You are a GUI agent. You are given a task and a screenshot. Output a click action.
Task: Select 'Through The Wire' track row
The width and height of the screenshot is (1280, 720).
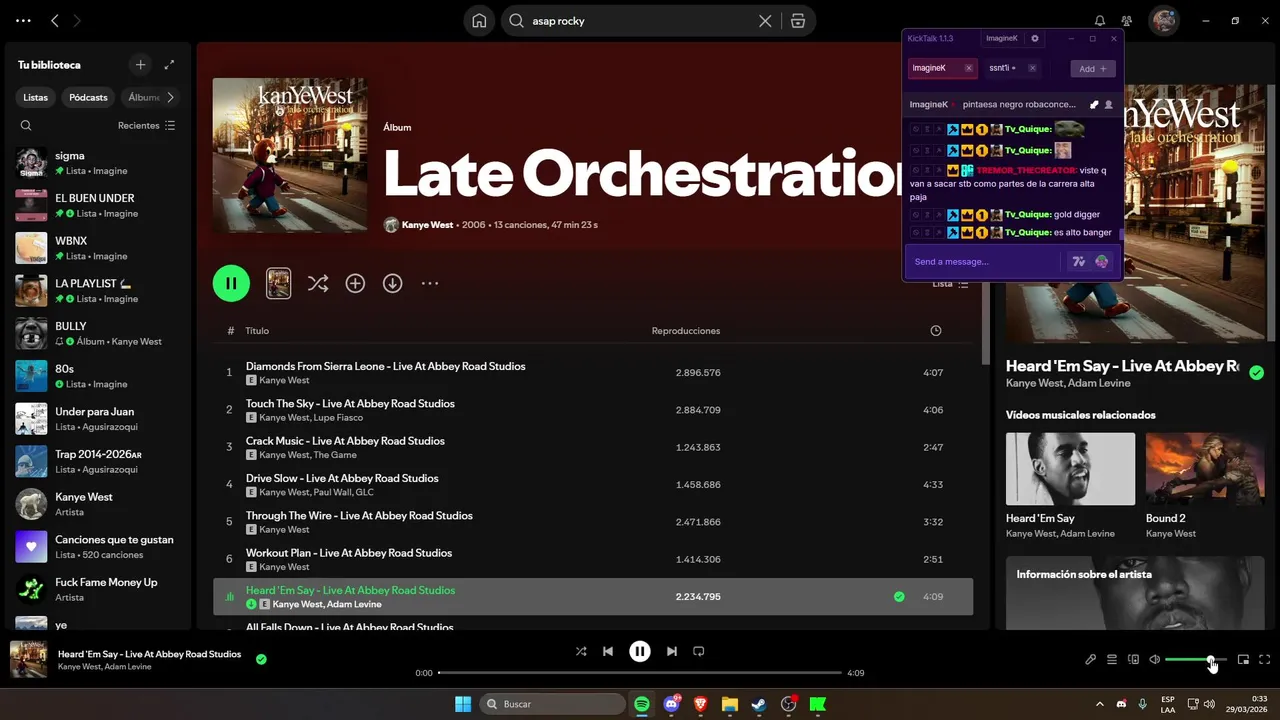593,521
